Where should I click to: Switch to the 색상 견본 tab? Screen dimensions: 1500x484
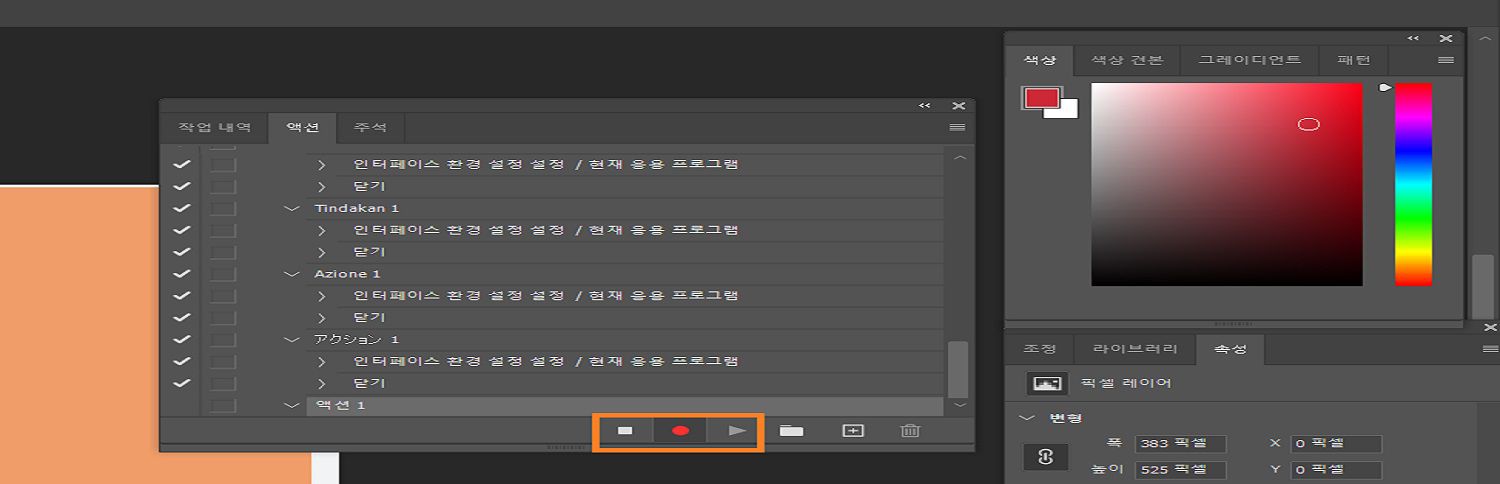point(1127,60)
